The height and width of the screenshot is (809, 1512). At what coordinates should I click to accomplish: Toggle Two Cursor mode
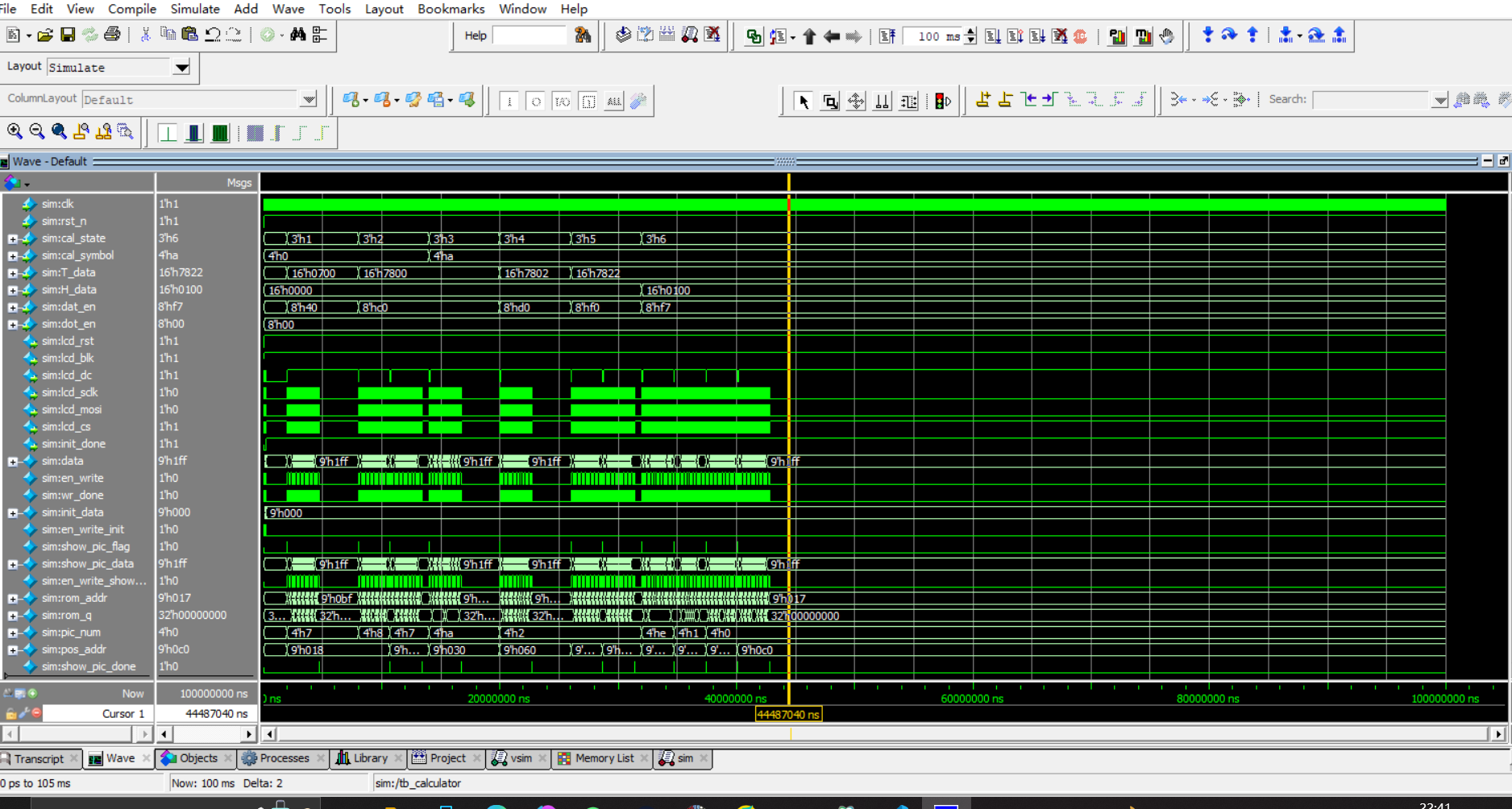click(x=883, y=102)
